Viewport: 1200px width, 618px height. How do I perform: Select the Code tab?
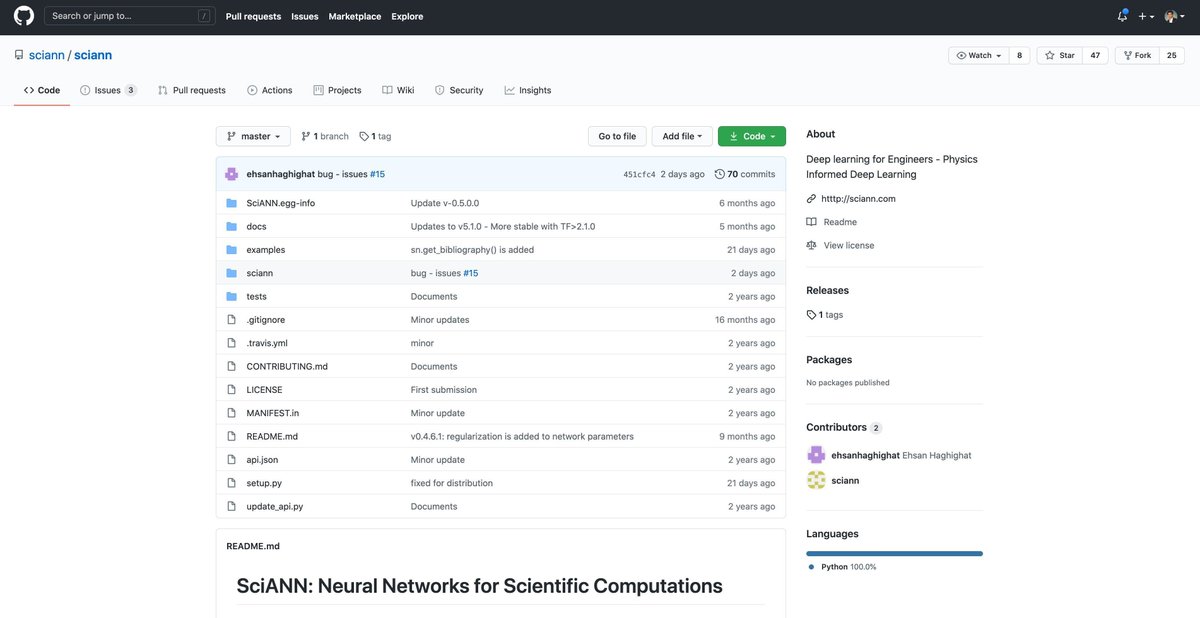(x=42, y=90)
